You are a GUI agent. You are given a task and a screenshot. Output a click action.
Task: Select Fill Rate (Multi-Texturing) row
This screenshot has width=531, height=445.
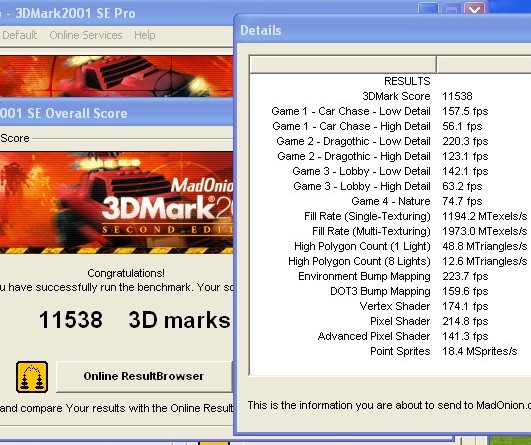(371, 231)
